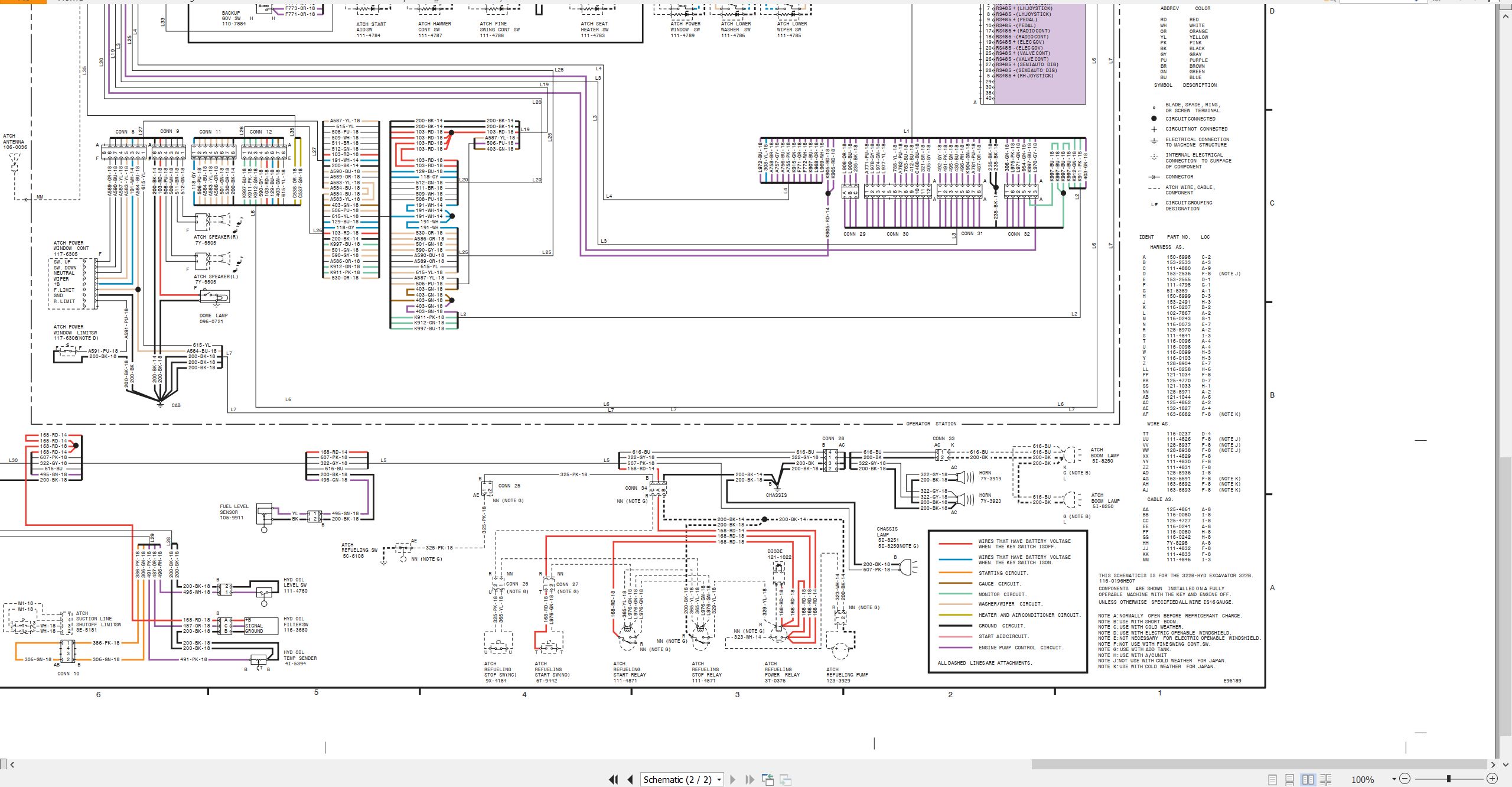This screenshot has width=1512, height=787.
Task: Click 'ALL DASHED LINES ARE ATTACHMENTS.' text
Action: point(985,663)
